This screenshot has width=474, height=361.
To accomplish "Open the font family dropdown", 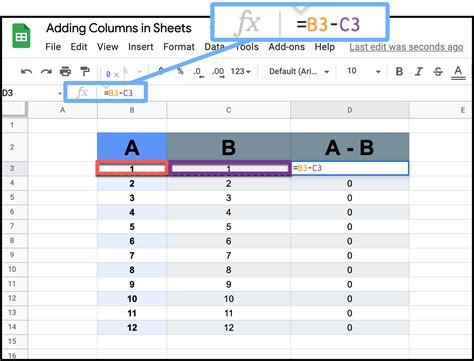I will 299,71.
